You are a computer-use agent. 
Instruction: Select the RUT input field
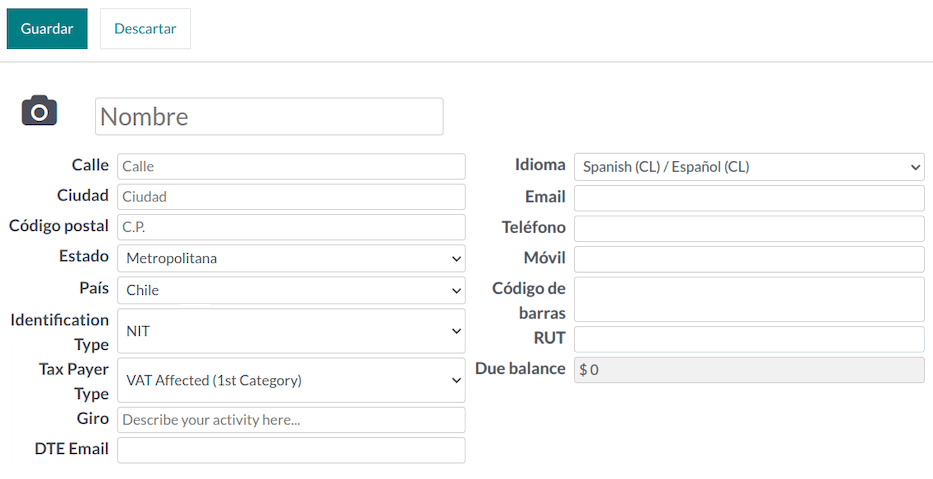point(749,339)
